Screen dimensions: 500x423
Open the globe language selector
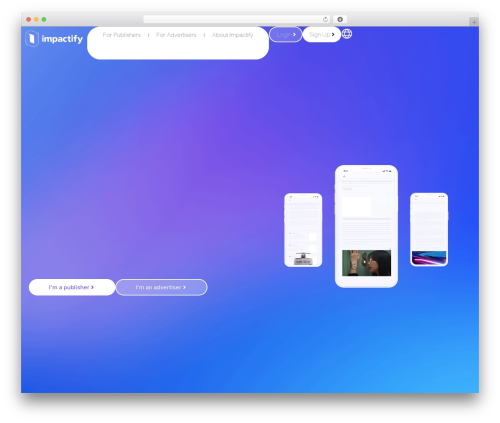(x=347, y=34)
